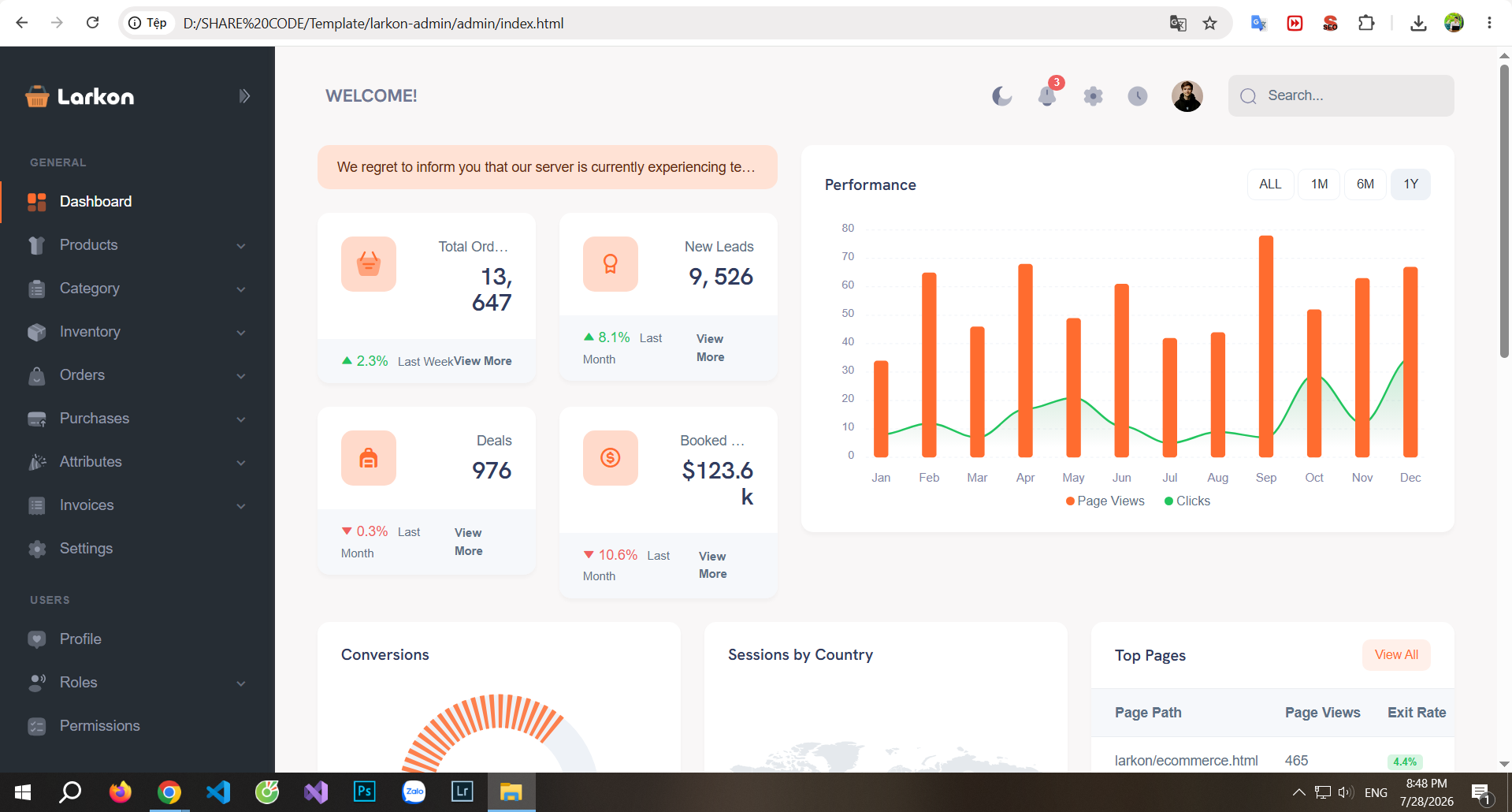
Task: Open Settings menu item label
Action: pos(86,549)
